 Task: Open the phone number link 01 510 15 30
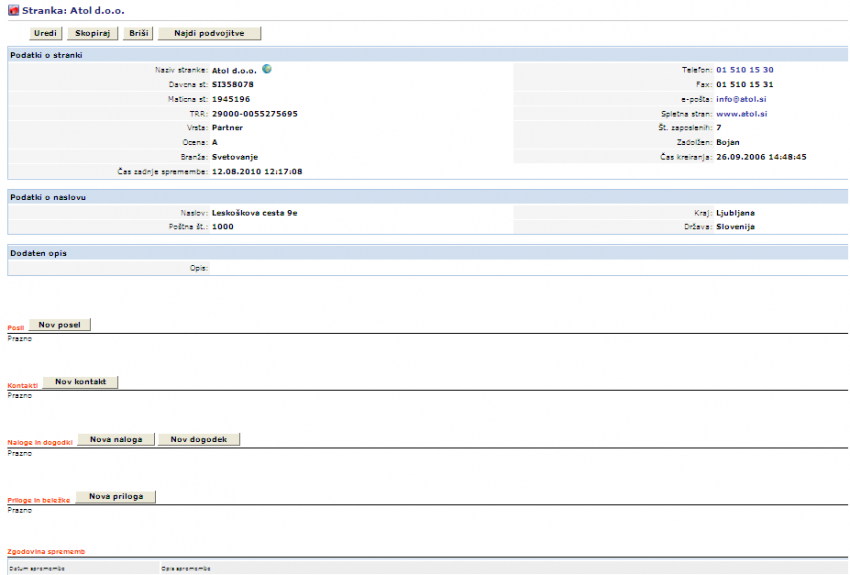745,70
